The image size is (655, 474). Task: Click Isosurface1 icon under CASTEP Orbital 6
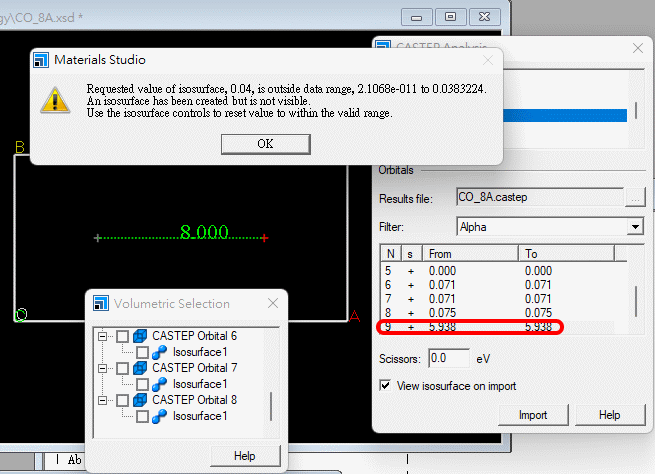tap(160, 352)
